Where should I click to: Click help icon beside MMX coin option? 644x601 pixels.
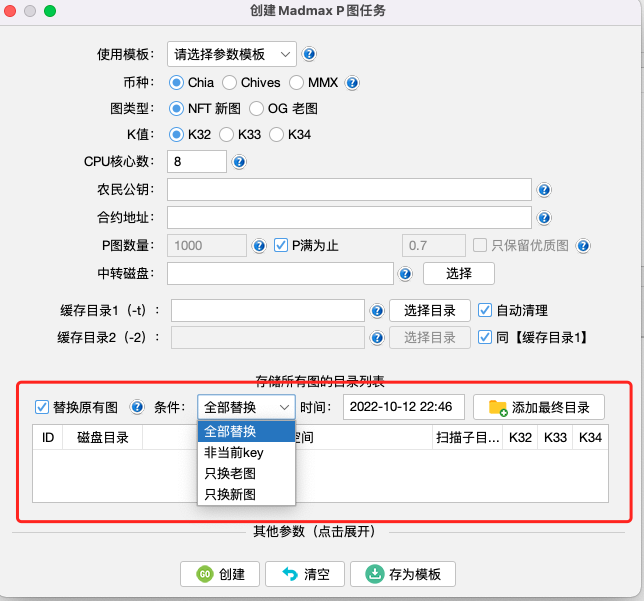click(352, 83)
